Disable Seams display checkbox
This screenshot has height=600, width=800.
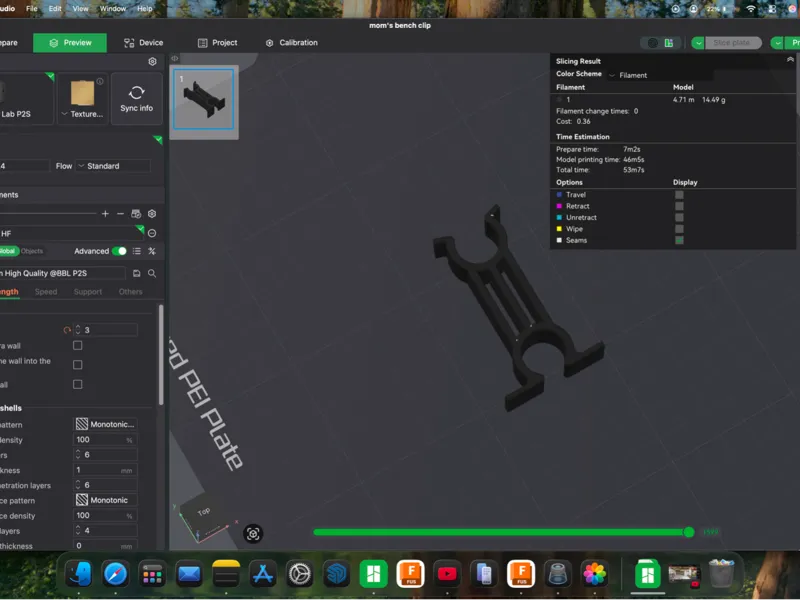click(x=679, y=240)
